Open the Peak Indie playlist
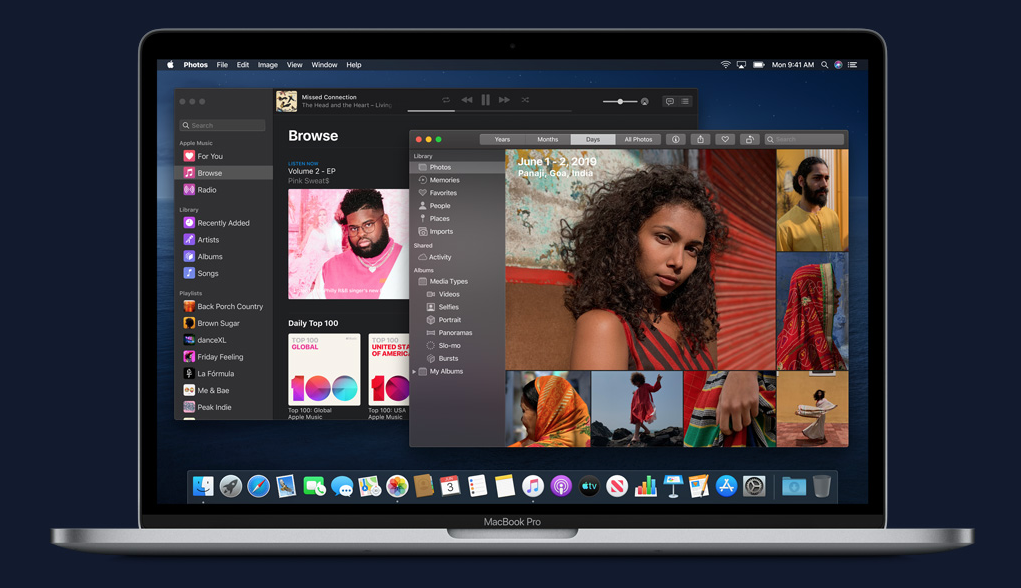1021x588 pixels. [223, 408]
